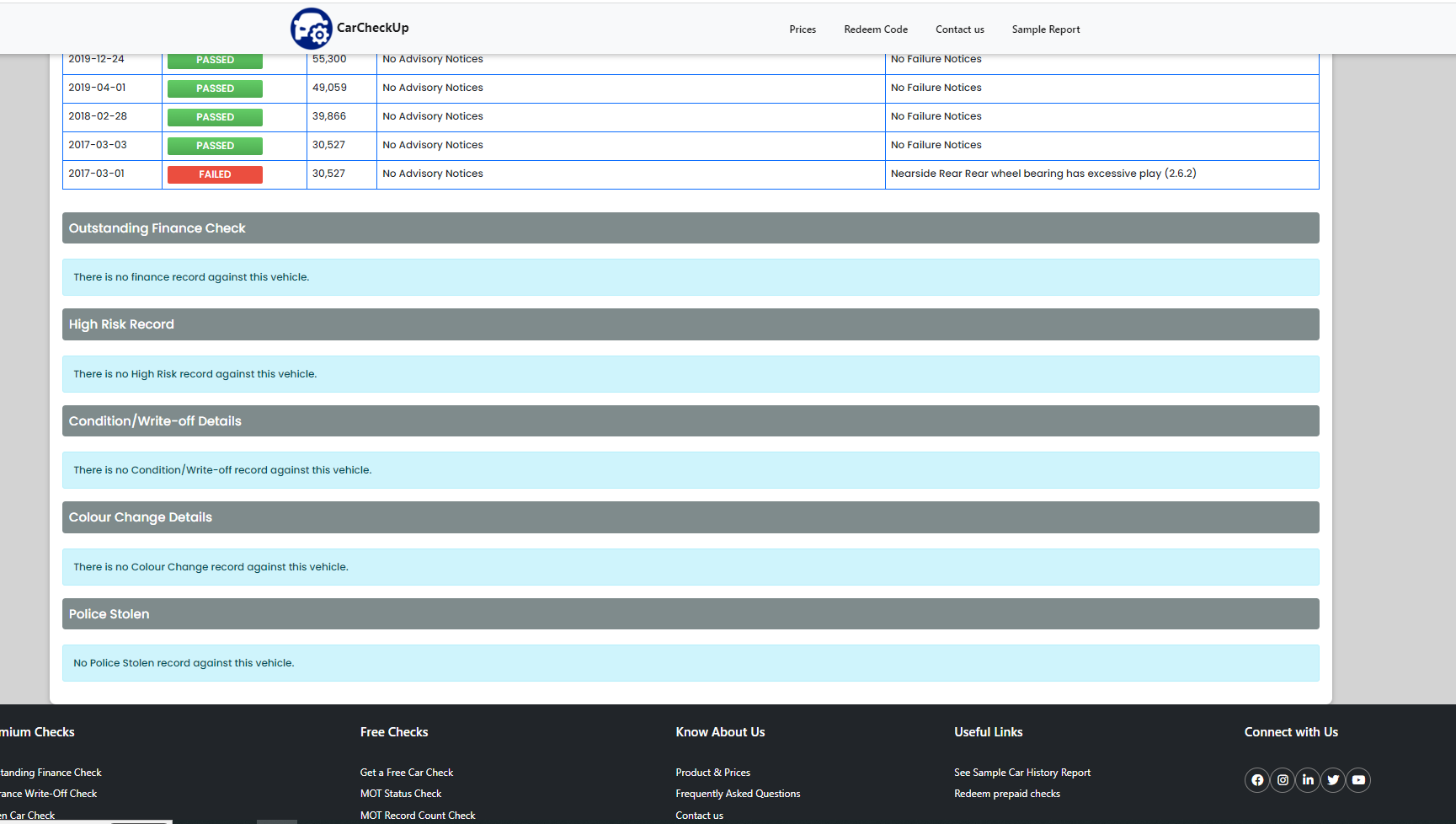Open Contact us in the top navigation
The height and width of the screenshot is (824, 1456).
pos(960,29)
